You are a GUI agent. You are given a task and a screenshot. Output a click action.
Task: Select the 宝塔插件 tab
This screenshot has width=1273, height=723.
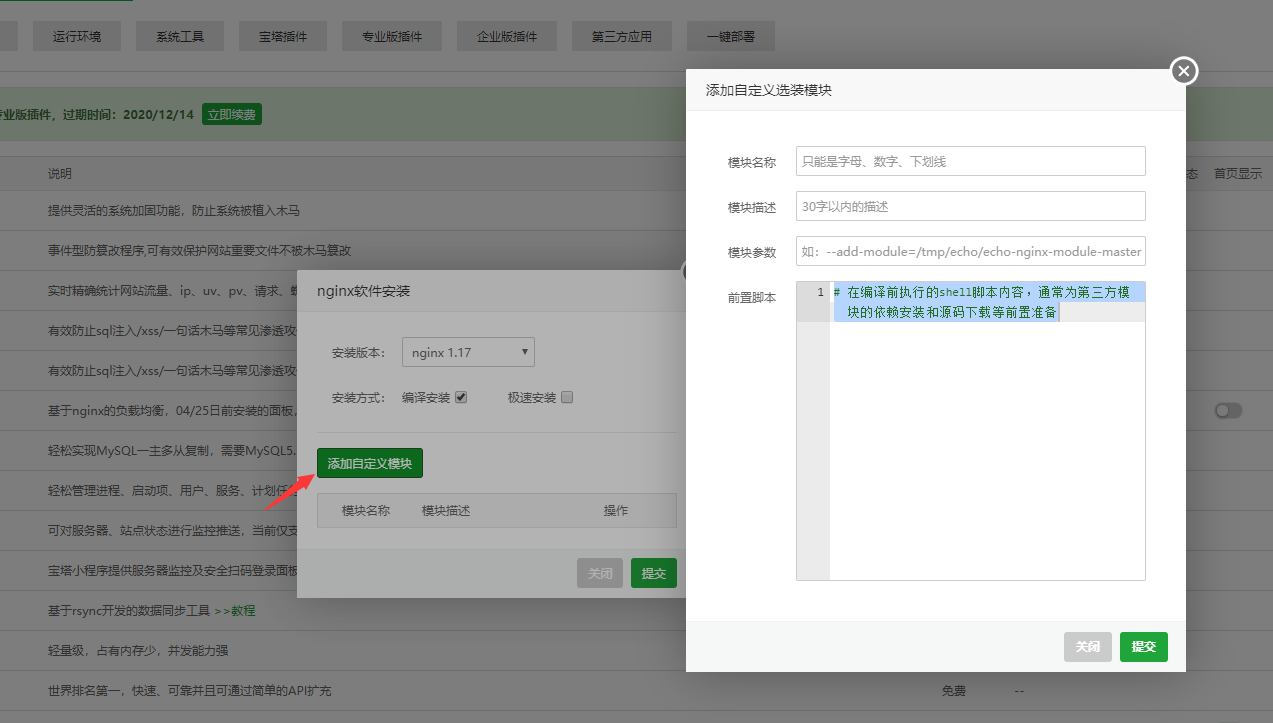pos(283,36)
